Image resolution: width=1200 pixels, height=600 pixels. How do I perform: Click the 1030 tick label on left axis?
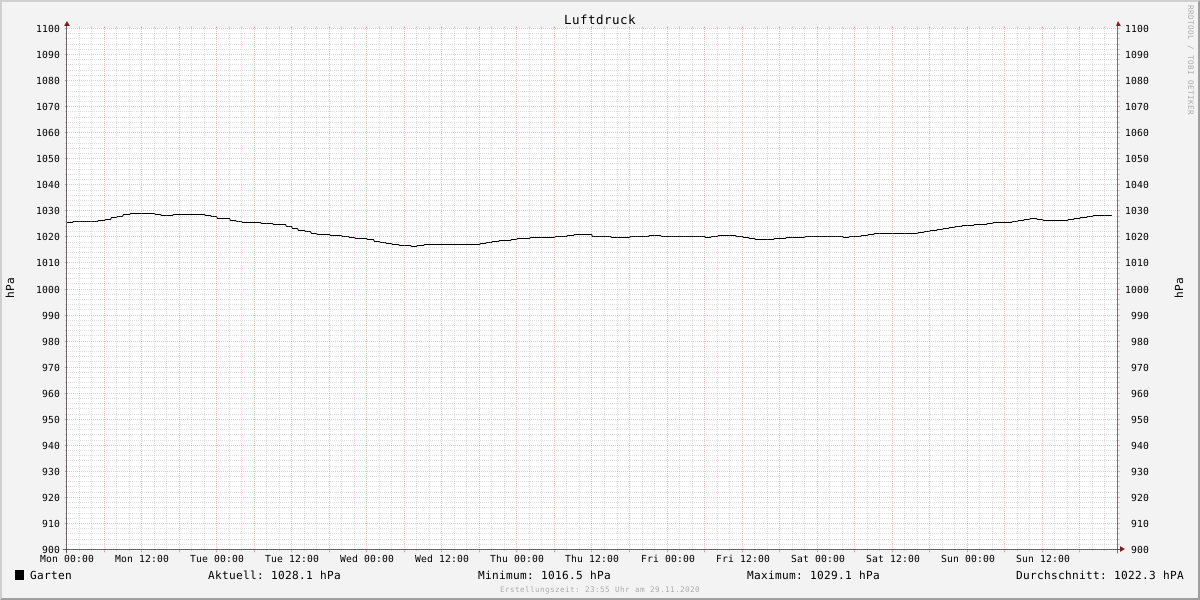tap(48, 211)
